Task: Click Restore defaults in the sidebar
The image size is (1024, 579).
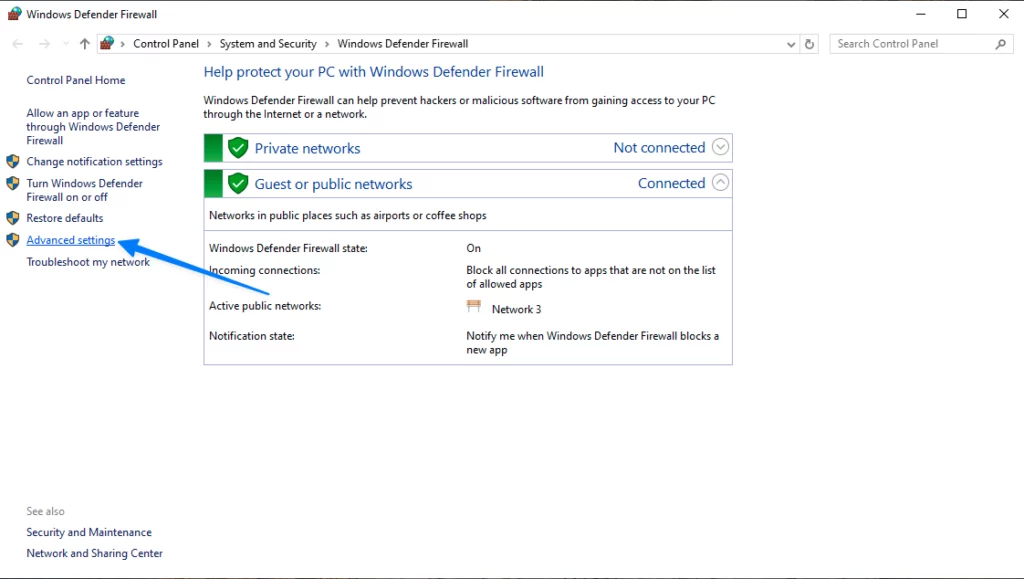Action: [x=65, y=218]
